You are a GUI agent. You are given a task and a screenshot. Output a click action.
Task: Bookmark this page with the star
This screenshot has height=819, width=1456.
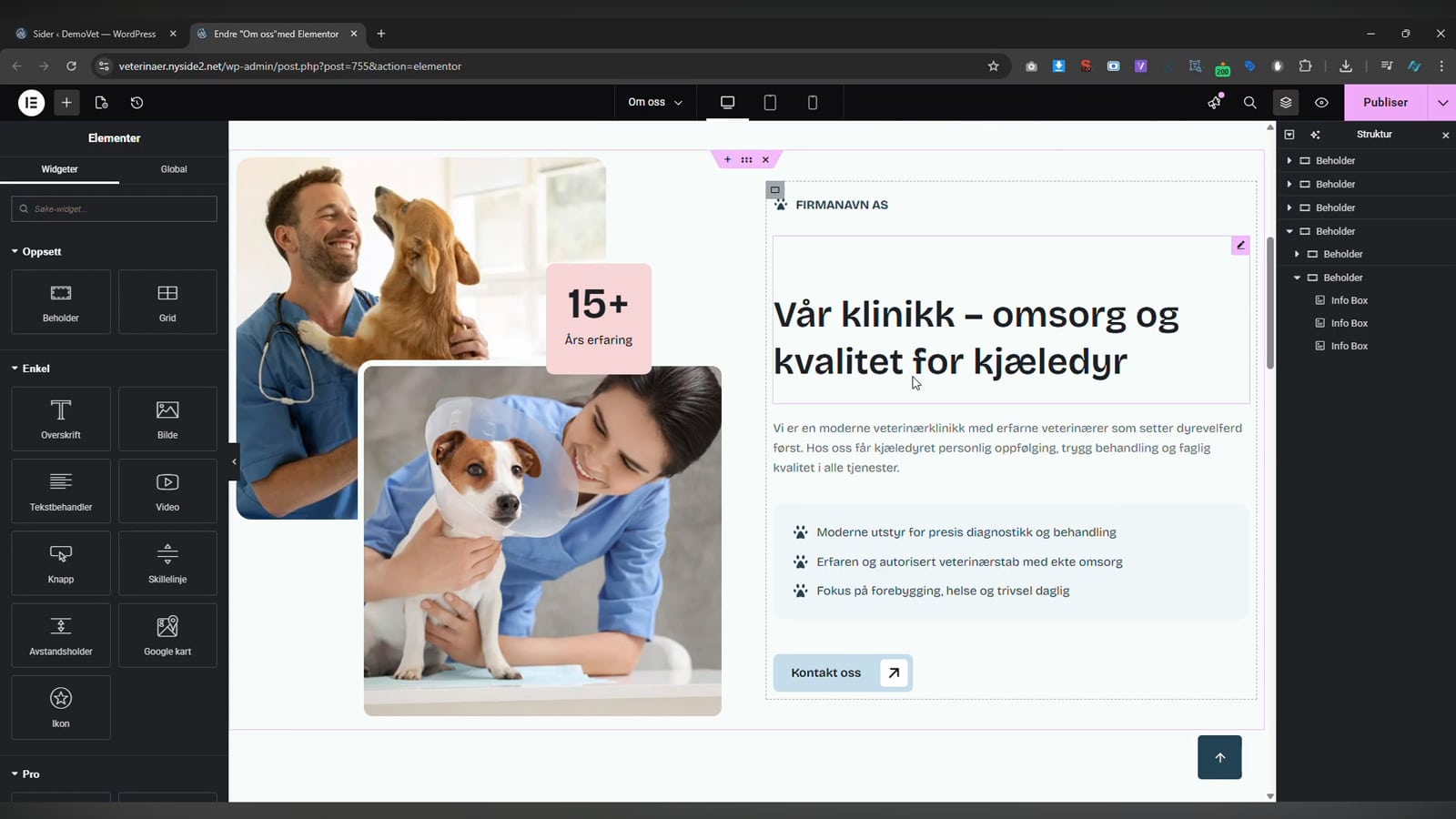coord(993,66)
